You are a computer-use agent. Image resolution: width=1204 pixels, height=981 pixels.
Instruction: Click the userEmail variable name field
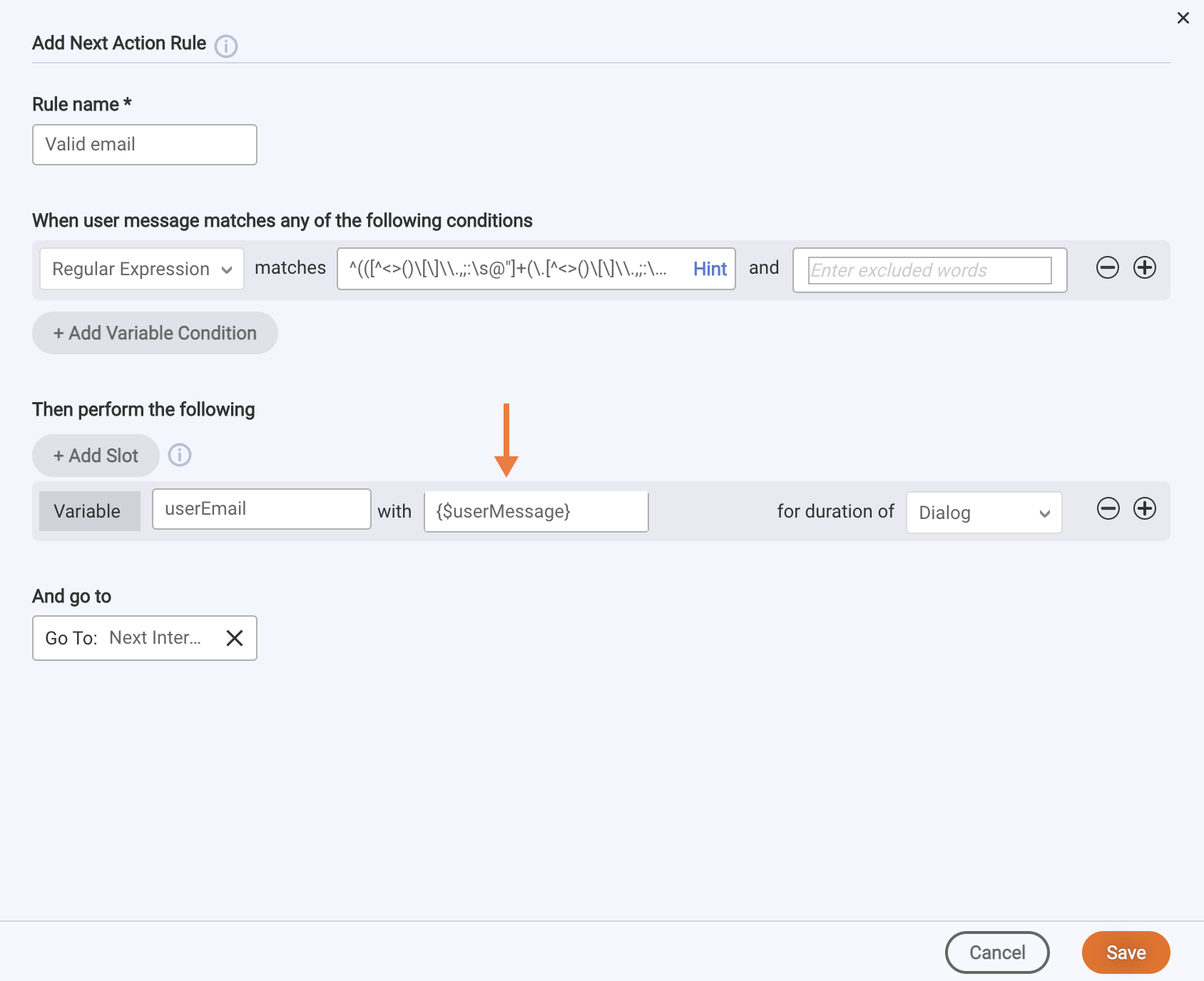tap(262, 509)
